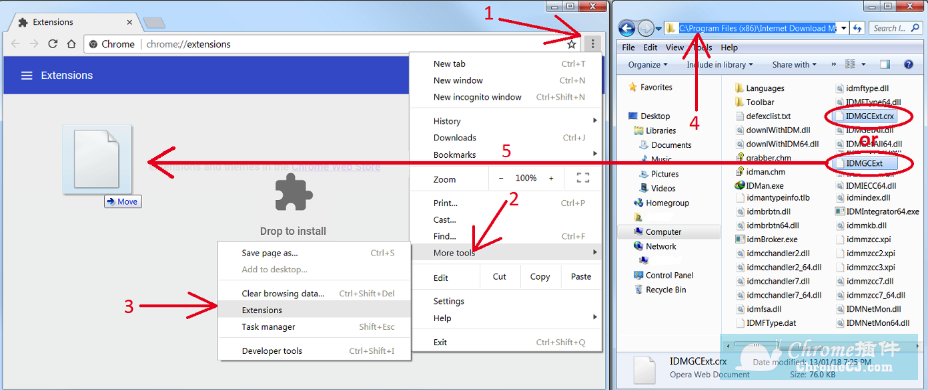Click Chrome's back arrow
The image size is (928, 390).
click(x=16, y=44)
